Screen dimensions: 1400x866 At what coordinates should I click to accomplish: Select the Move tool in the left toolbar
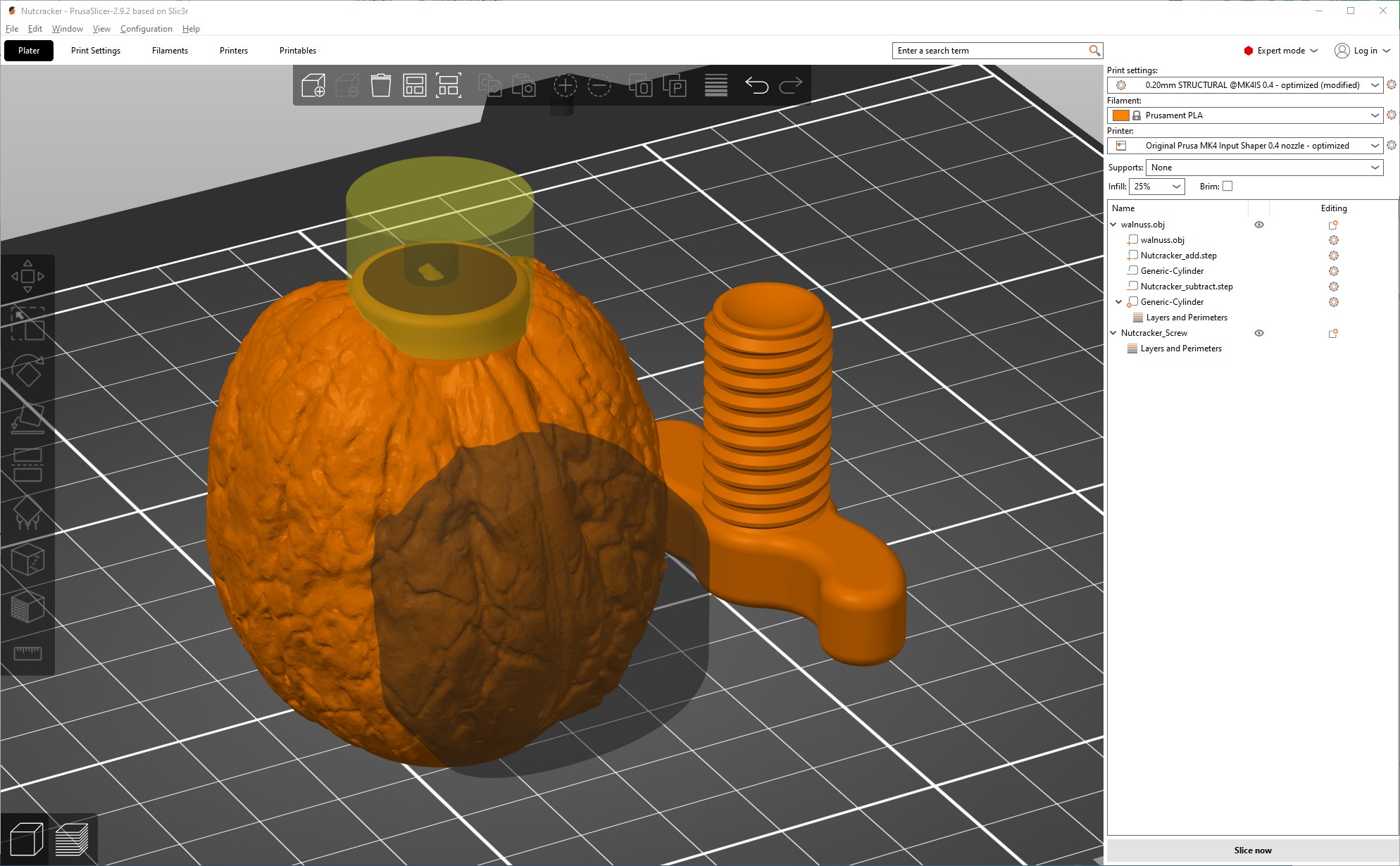[x=27, y=277]
